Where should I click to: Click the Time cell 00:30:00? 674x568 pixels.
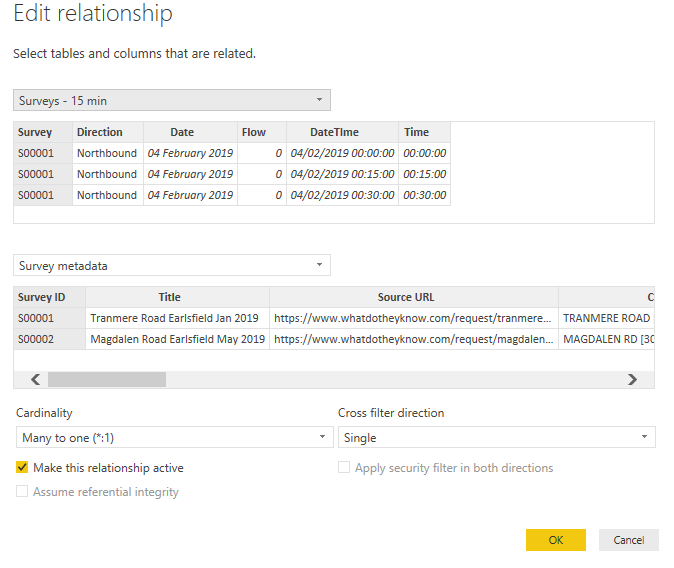(x=424, y=195)
